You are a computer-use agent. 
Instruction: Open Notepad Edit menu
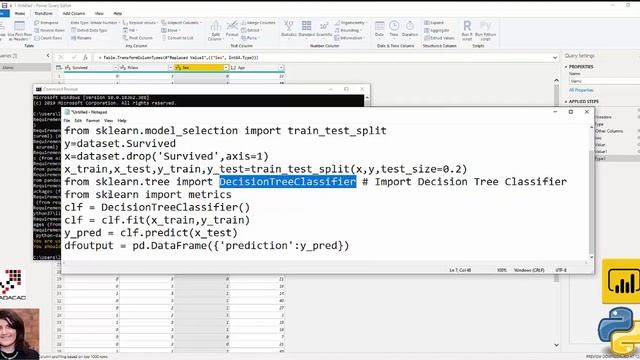pos(78,121)
